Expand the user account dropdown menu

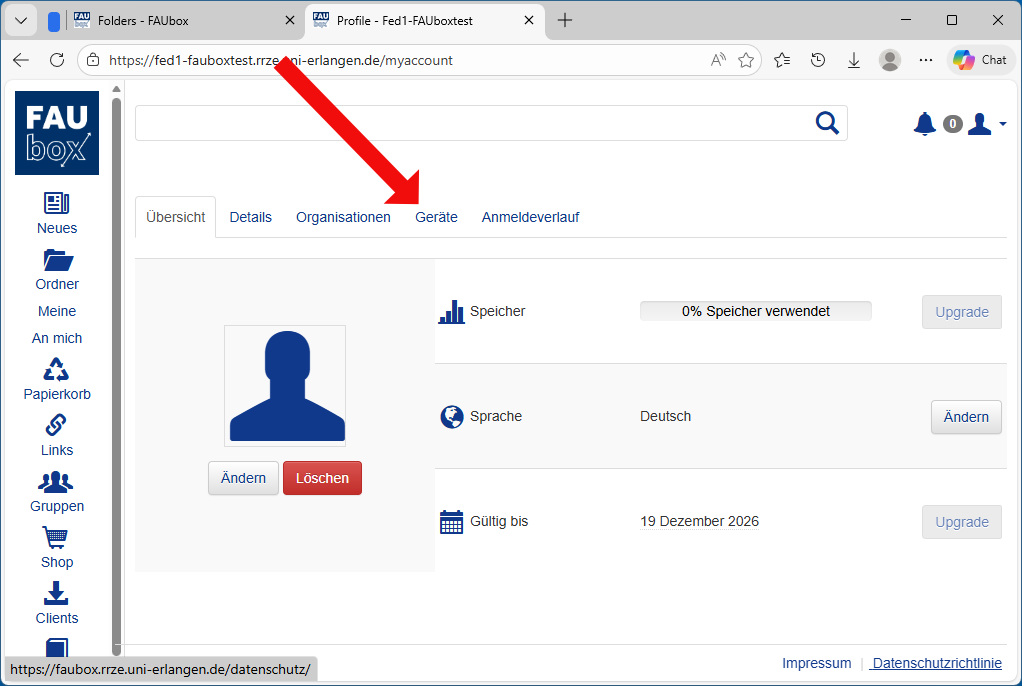pyautogui.click(x=986, y=124)
